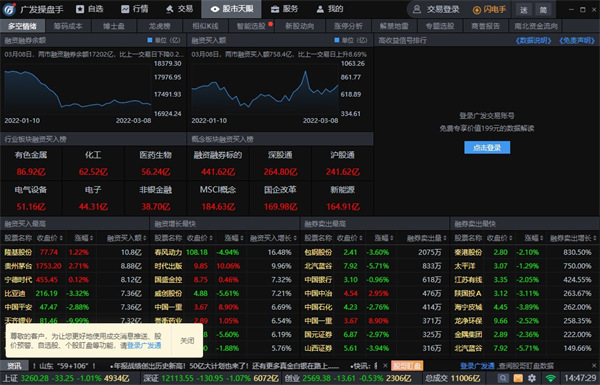Screen dimensions: 600x385
Task: Sort by 融资买入增长 column header
Action: pyautogui.click(x=273, y=238)
